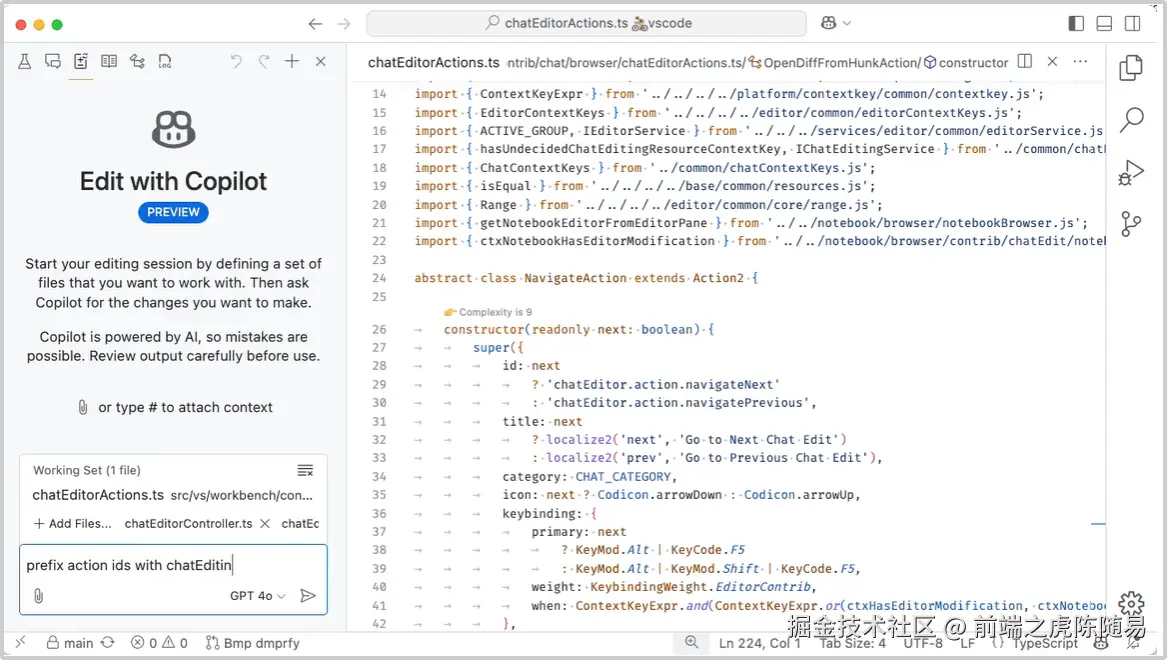Click Bmp dmprfy status item
1167x660 pixels.
tap(252, 643)
